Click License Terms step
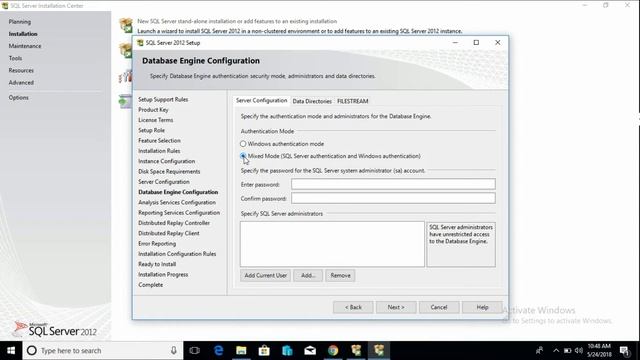This screenshot has height=360, width=640. tap(156, 120)
